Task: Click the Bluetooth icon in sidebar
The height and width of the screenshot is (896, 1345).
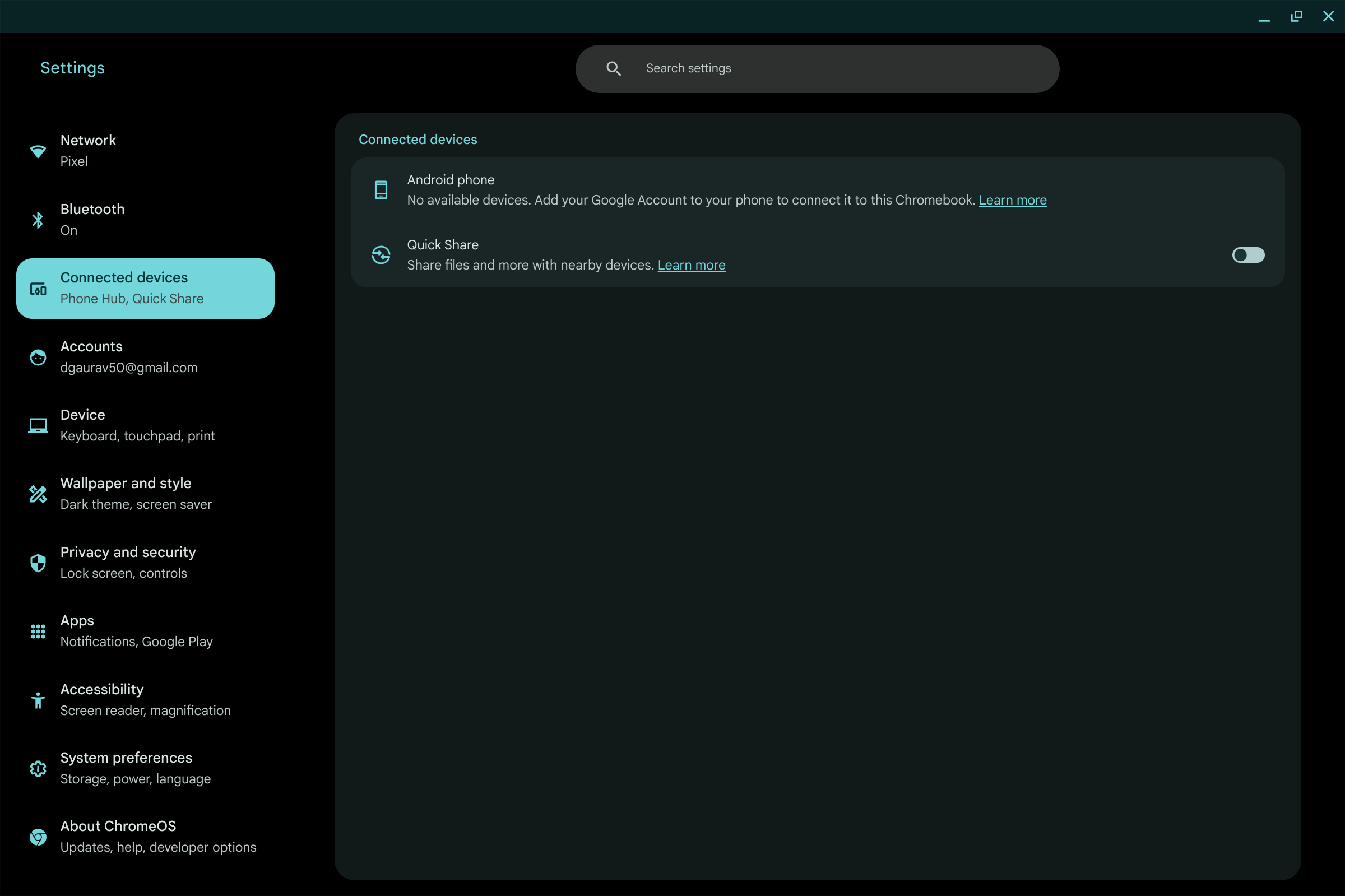Action: 38,220
